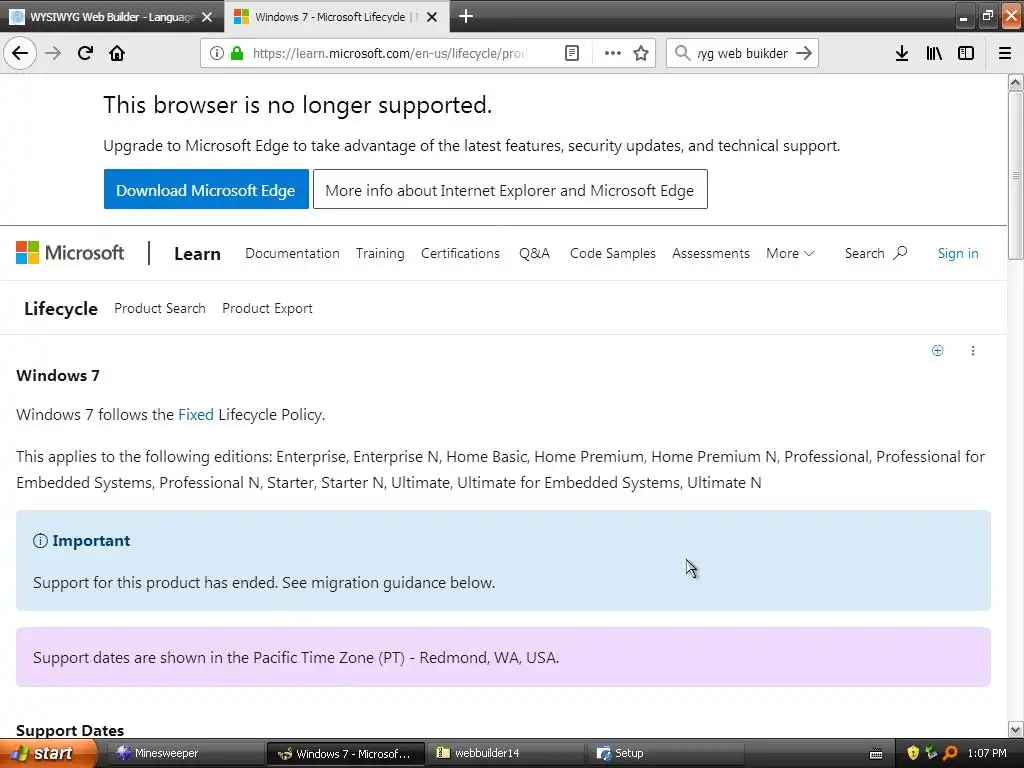1024x768 pixels.
Task: Close the WYSIWYG Web Builder tab
Action: [x=207, y=17]
